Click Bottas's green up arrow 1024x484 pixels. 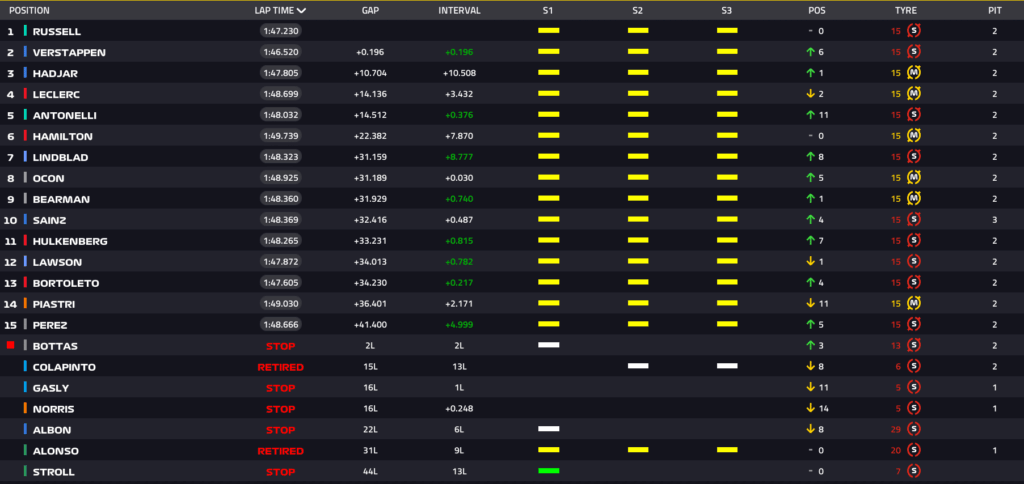pos(810,346)
